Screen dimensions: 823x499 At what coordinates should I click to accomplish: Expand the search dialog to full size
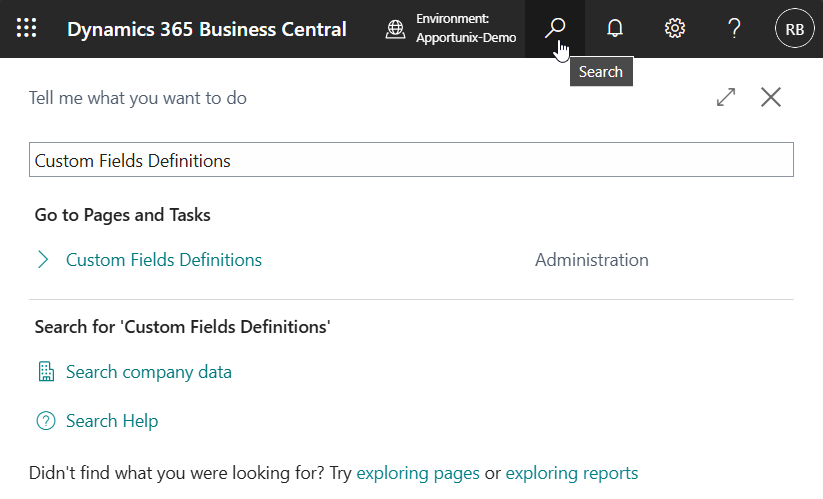coord(726,97)
